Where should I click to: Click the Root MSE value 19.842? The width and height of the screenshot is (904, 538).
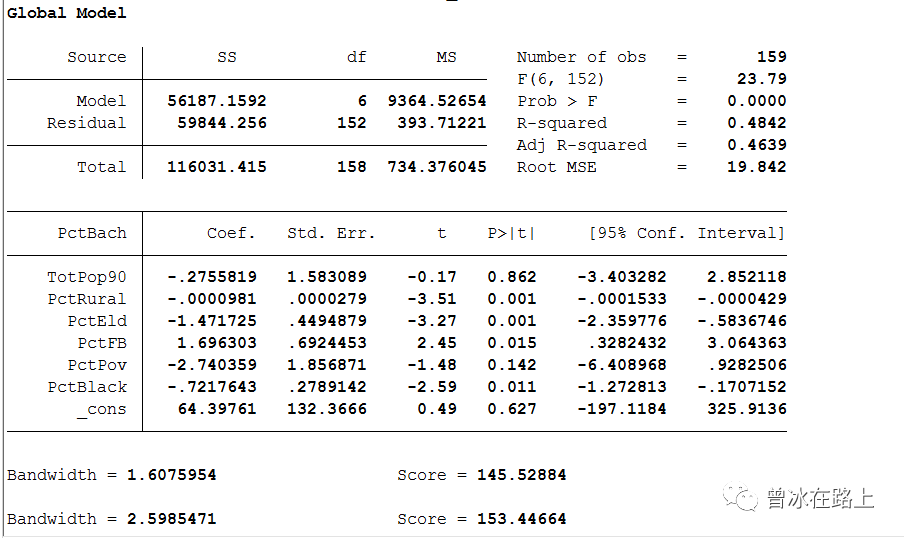756,167
